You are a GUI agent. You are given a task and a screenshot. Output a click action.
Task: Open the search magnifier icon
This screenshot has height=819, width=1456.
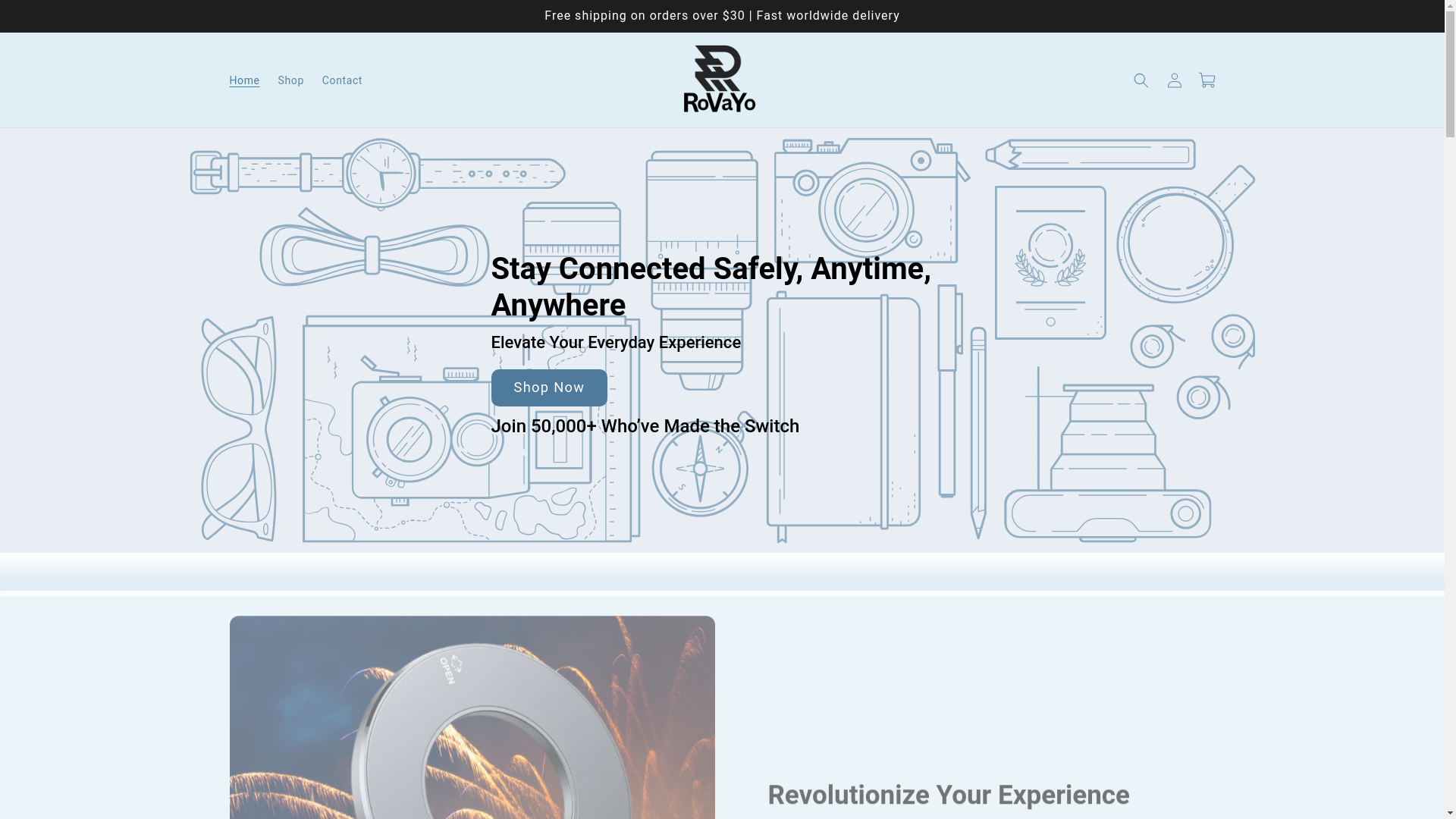tap(1141, 80)
